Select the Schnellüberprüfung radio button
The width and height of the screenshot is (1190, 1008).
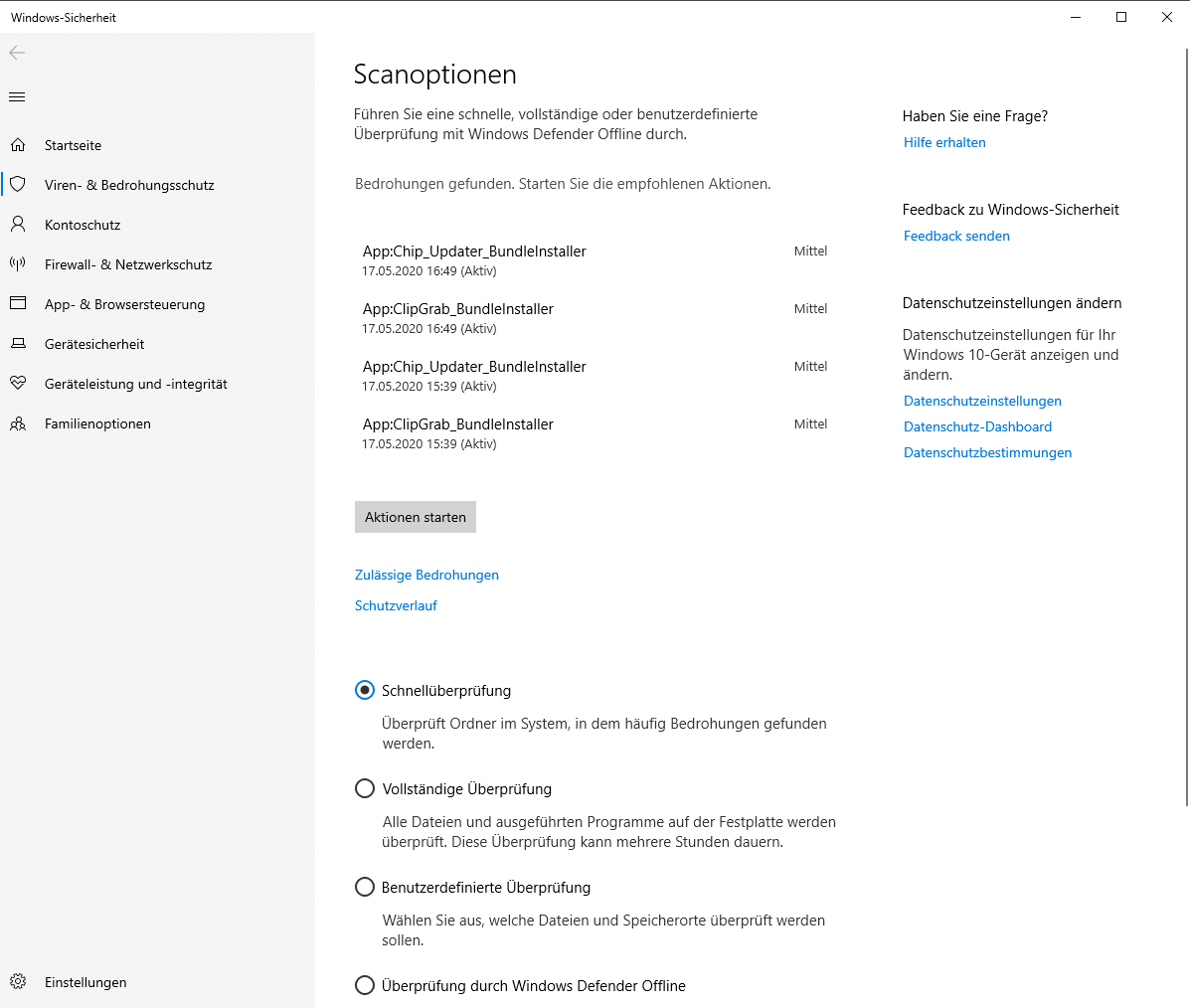[x=365, y=690]
